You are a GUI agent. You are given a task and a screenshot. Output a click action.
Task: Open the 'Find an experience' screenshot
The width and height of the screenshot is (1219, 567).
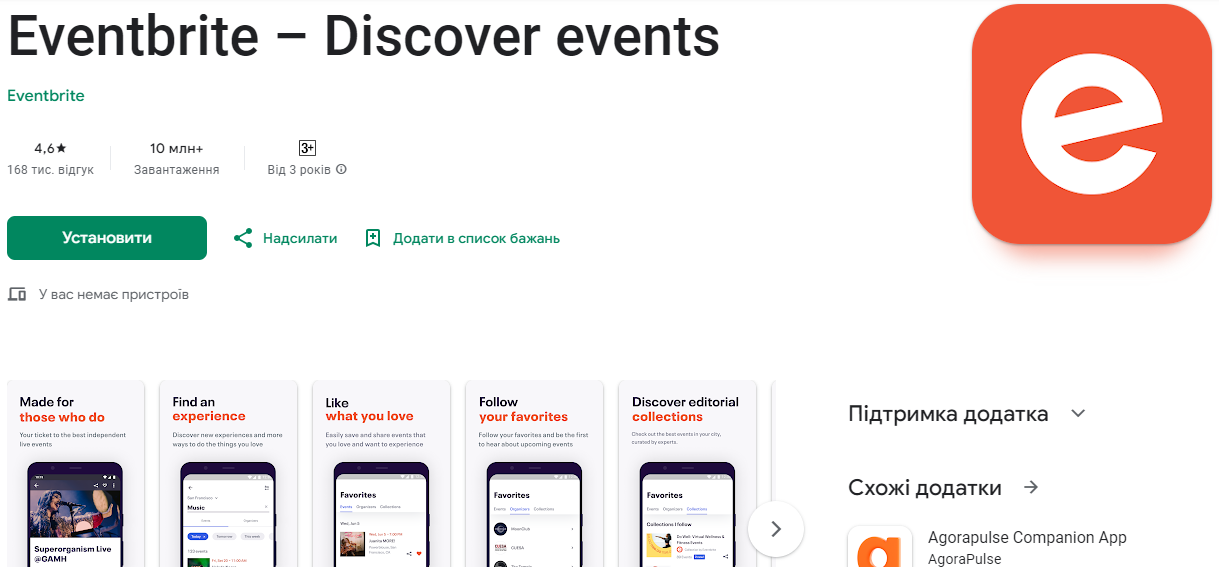[229, 473]
